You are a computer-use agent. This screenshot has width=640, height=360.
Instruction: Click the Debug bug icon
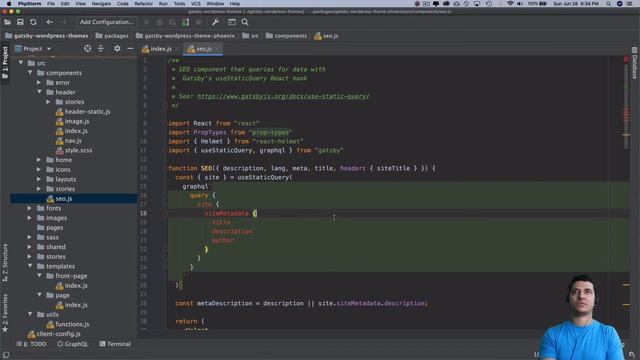click(x=160, y=22)
